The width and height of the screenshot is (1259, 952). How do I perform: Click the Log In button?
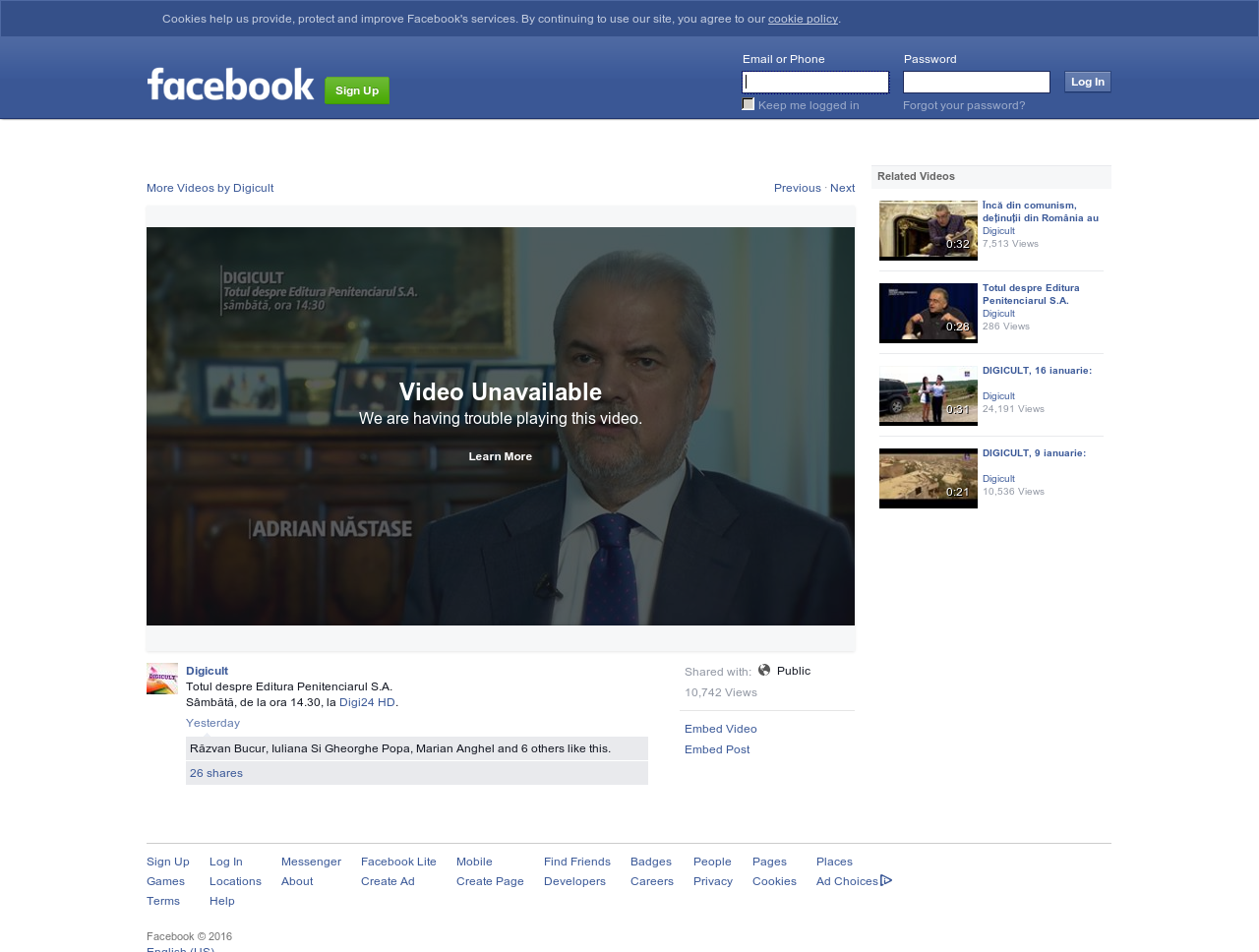pos(1088,82)
